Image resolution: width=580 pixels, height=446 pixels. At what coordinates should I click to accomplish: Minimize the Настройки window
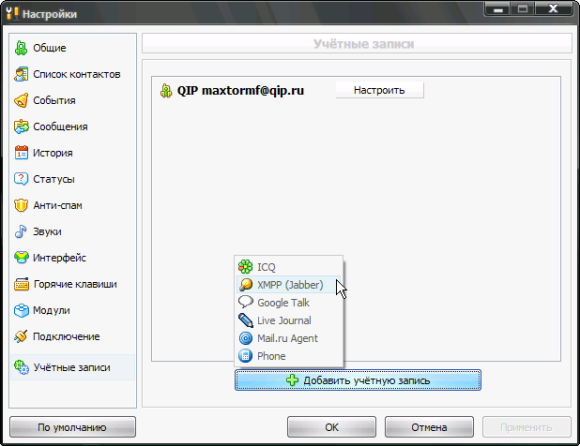click(498, 9)
